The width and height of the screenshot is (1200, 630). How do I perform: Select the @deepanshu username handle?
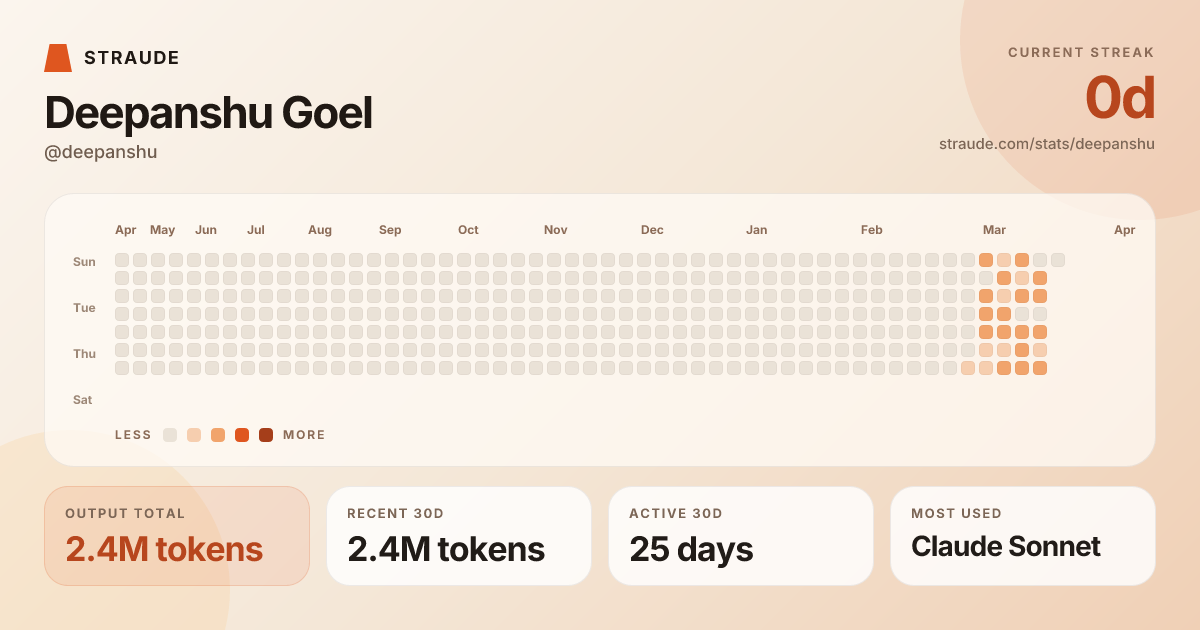pos(101,152)
